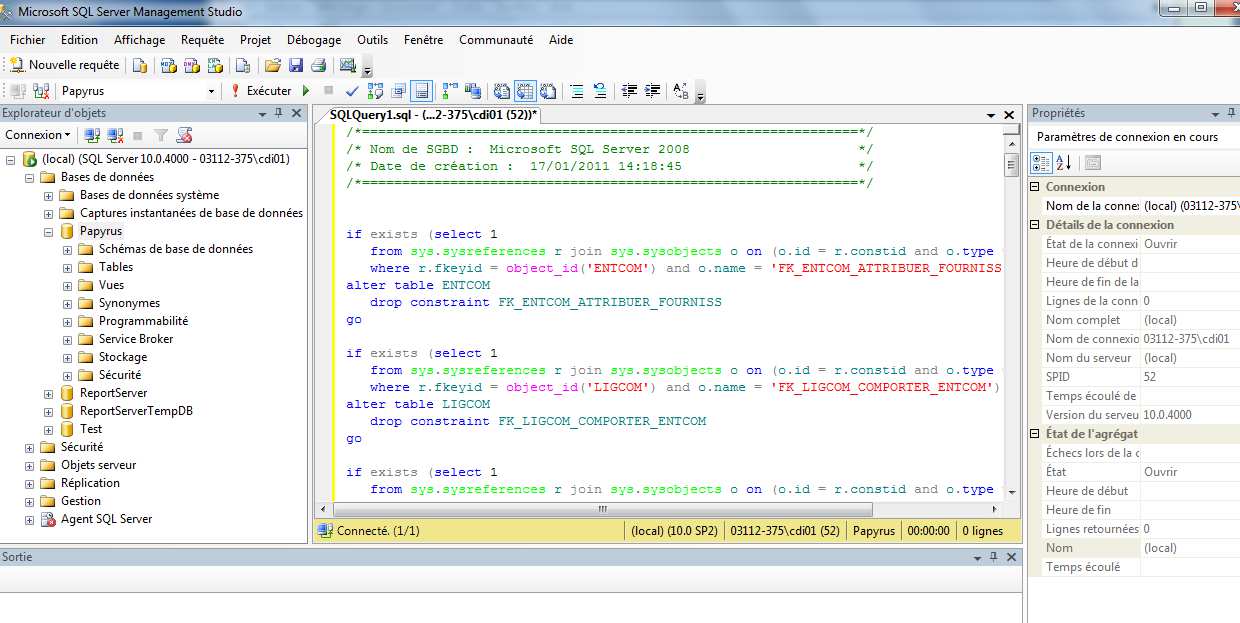The image size is (1240, 623).
Task: Click the Increase indent icon in the toolbar
Action: coord(650,91)
